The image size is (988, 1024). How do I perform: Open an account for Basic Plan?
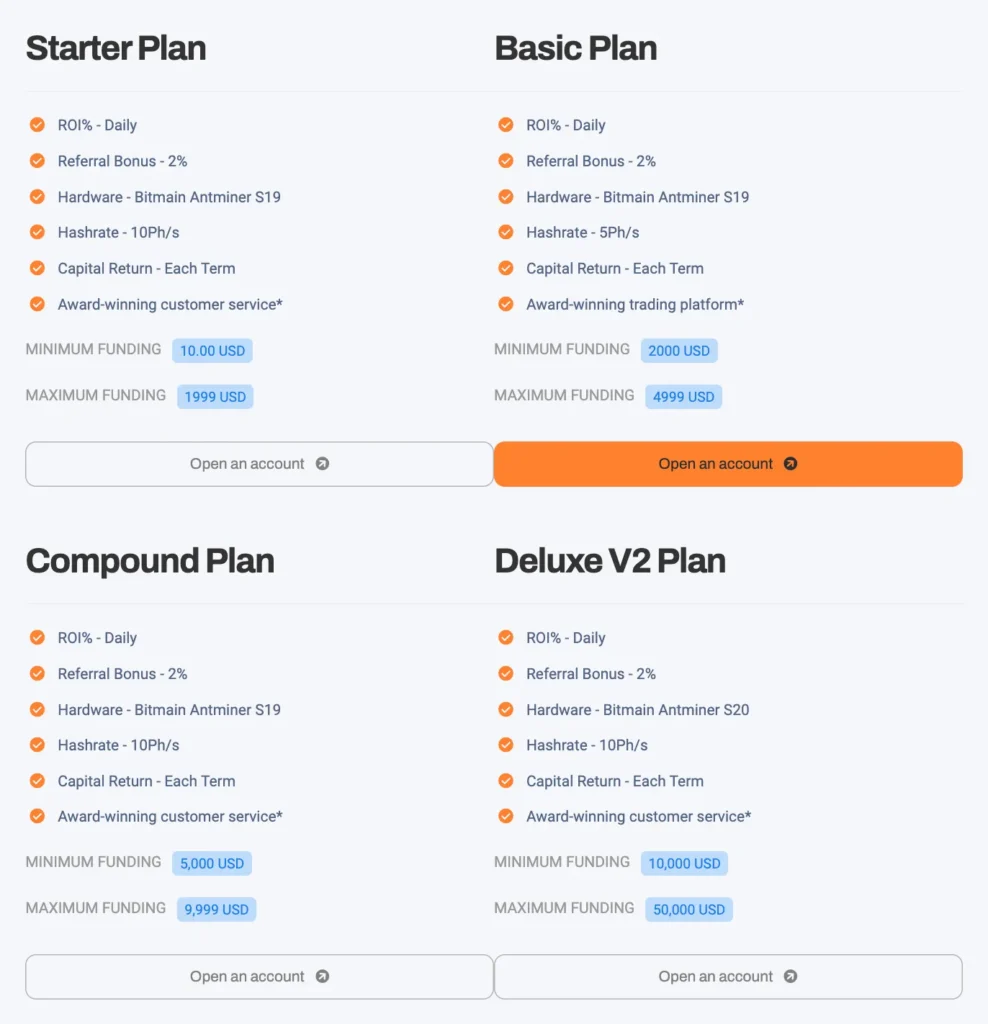click(x=727, y=464)
